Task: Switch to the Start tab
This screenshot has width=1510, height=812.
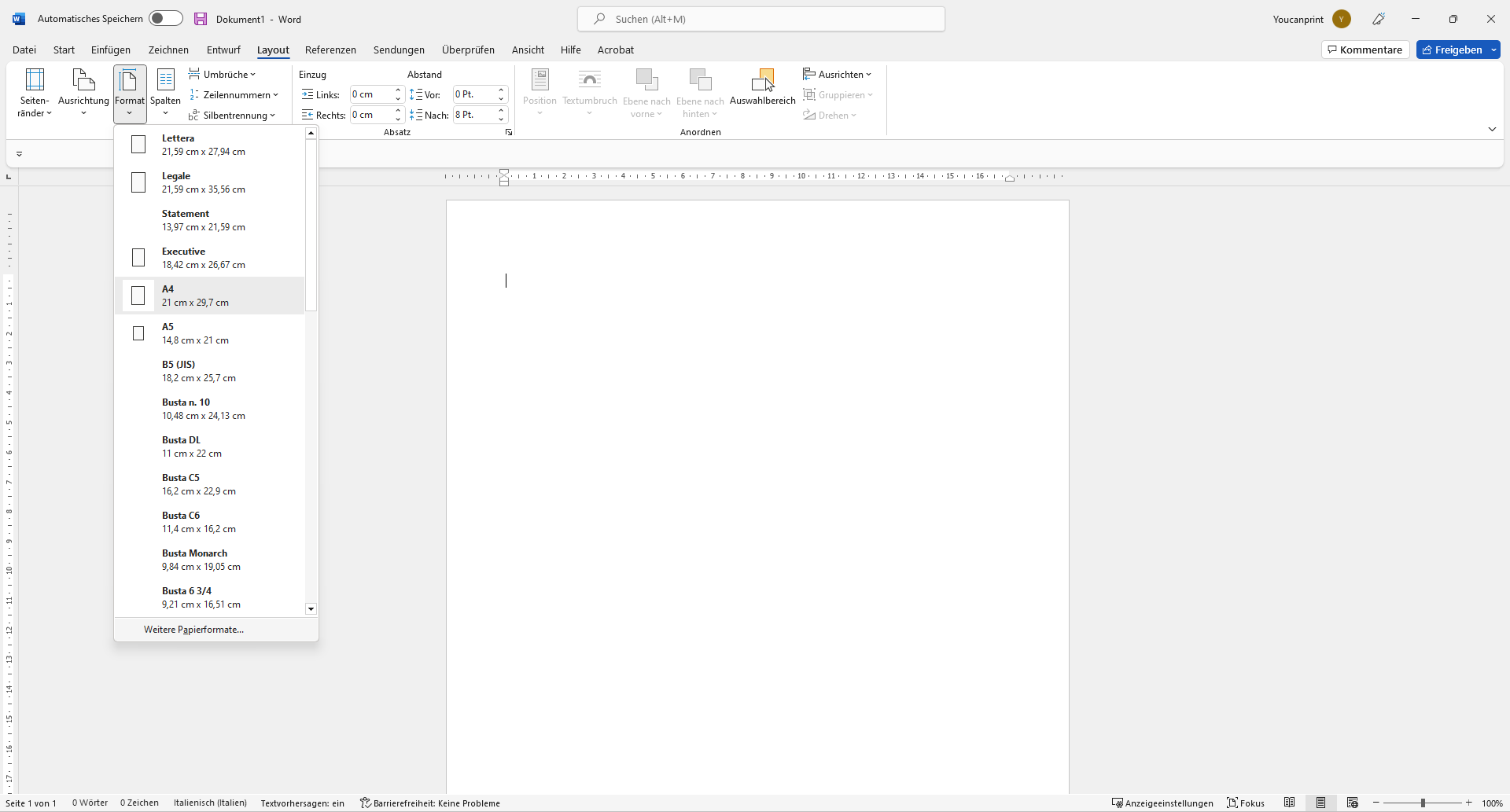Action: coord(64,50)
